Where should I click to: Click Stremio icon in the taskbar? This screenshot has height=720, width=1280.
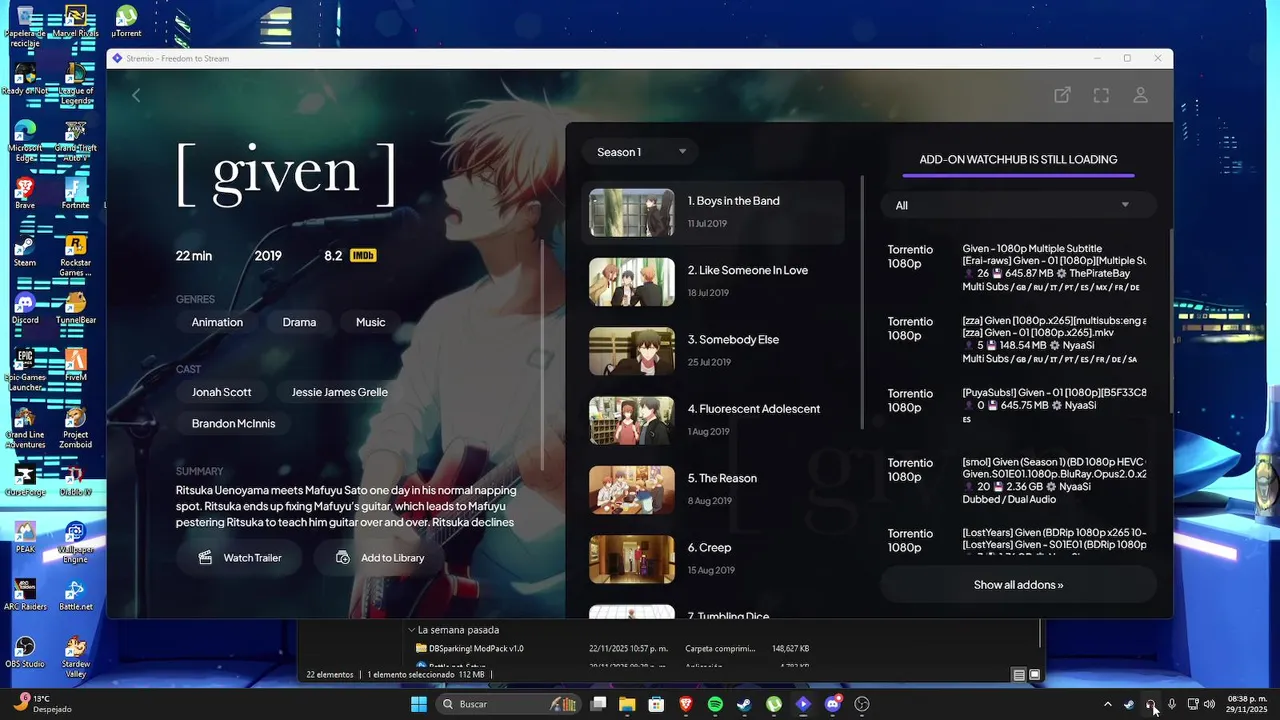(x=803, y=704)
